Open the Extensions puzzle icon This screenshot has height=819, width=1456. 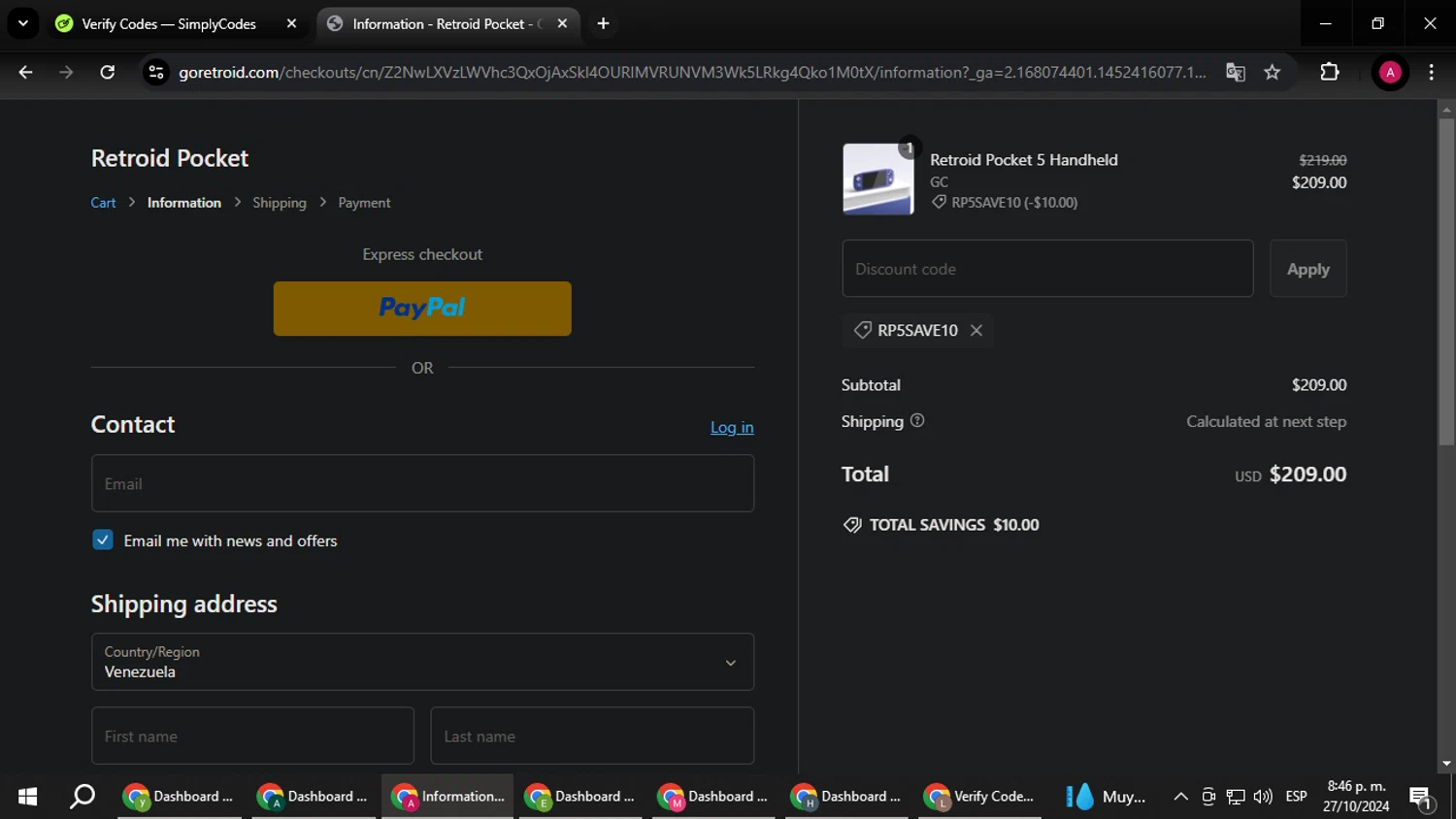point(1330,73)
